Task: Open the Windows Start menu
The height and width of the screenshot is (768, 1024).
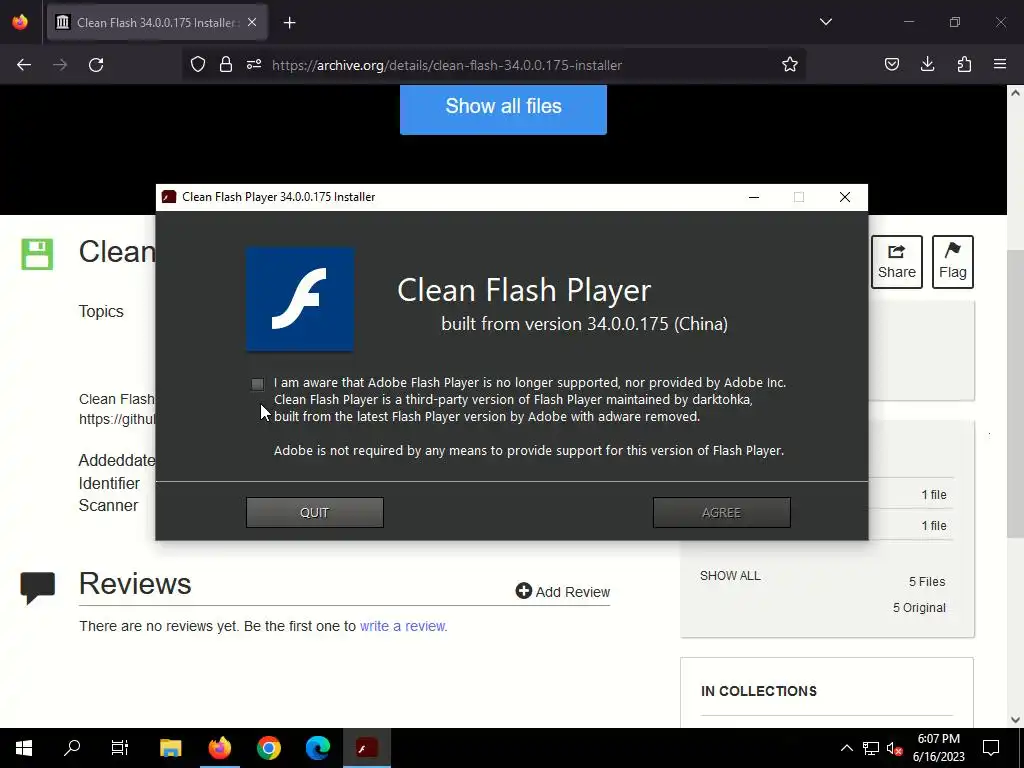Action: click(x=24, y=748)
